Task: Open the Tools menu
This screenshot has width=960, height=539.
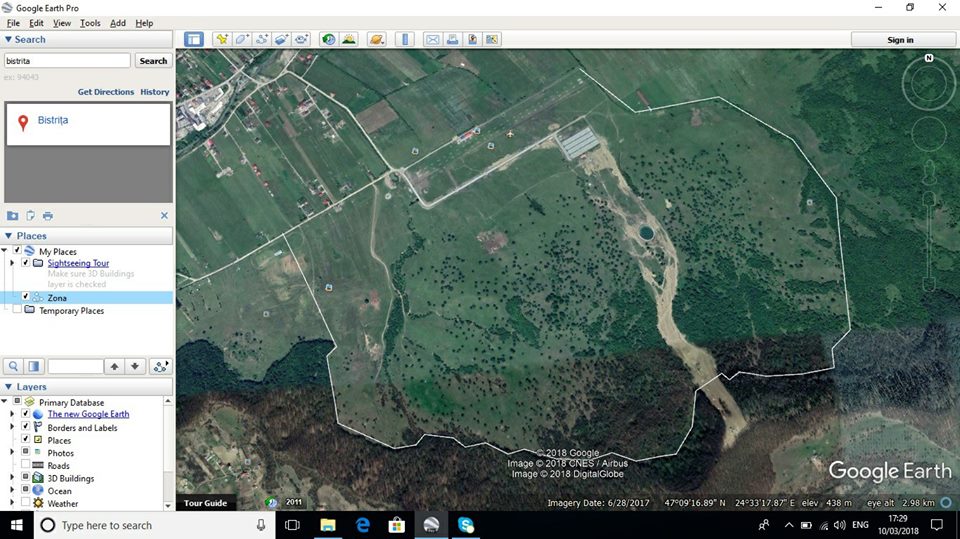Action: click(x=90, y=23)
